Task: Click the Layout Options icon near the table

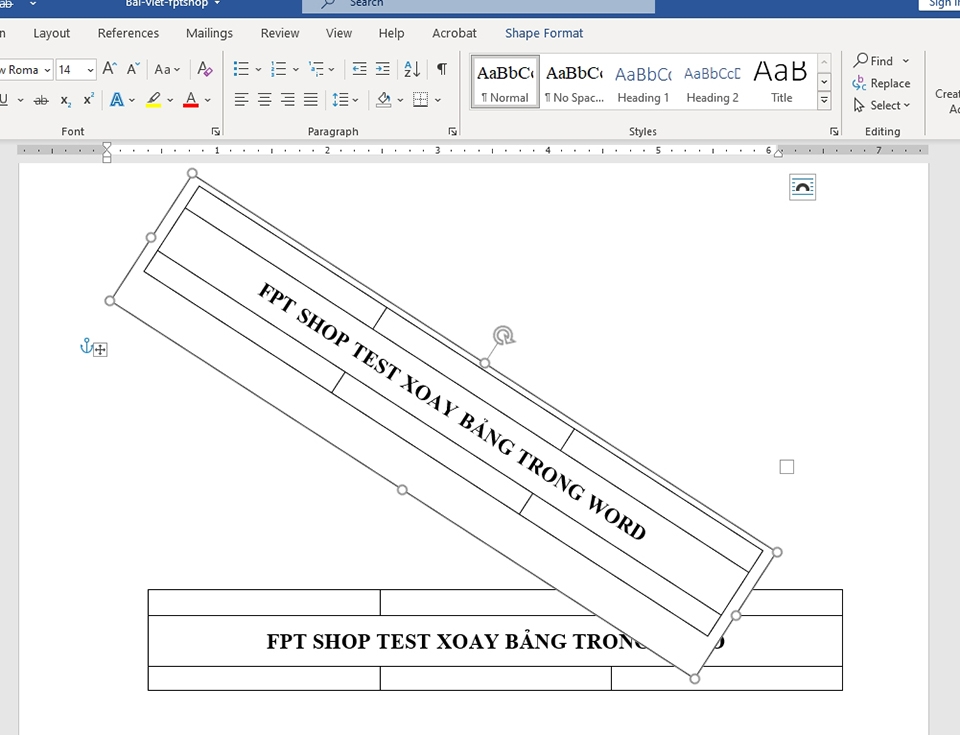Action: click(802, 187)
